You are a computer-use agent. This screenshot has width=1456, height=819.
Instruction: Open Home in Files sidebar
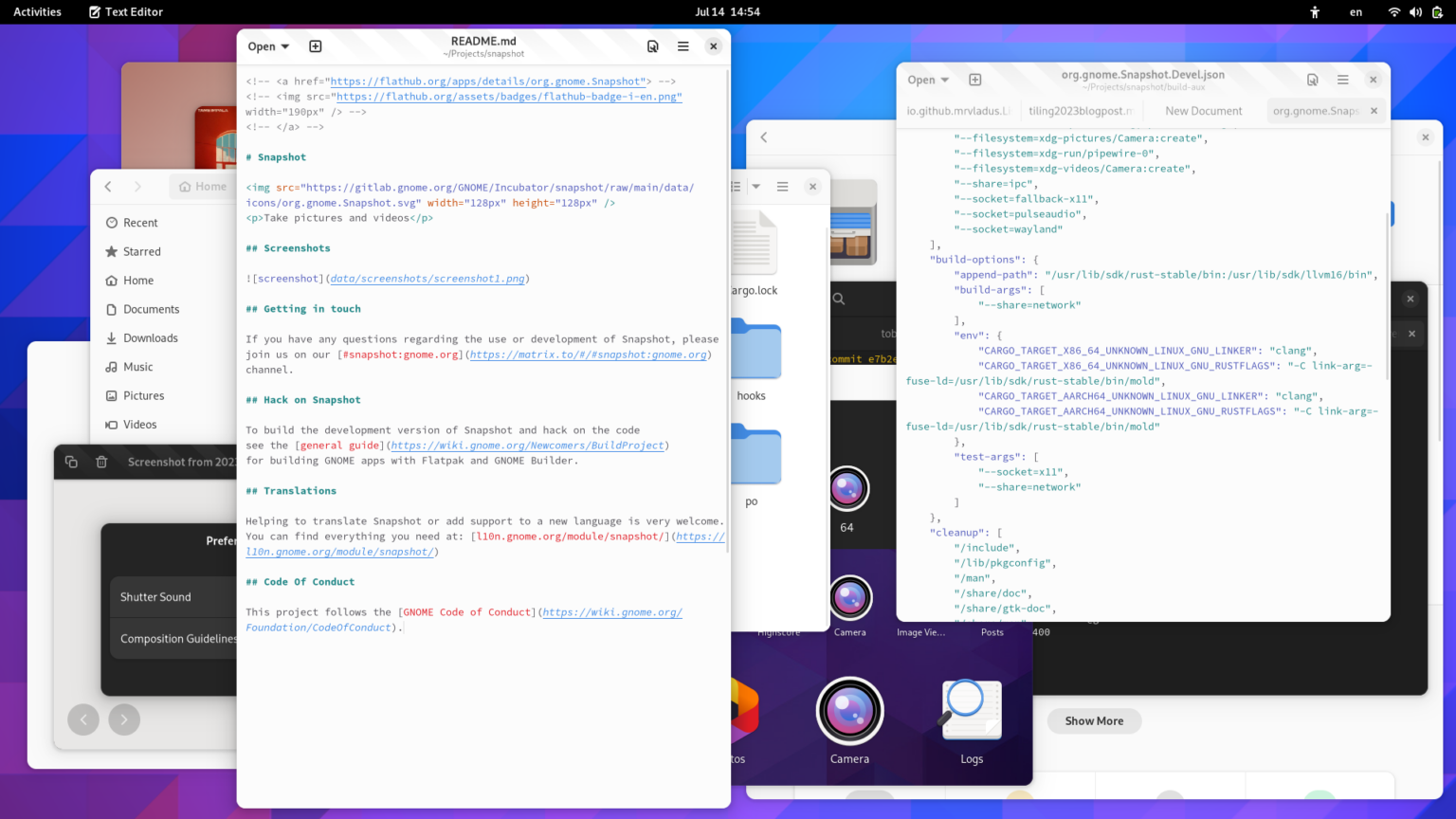click(163, 281)
